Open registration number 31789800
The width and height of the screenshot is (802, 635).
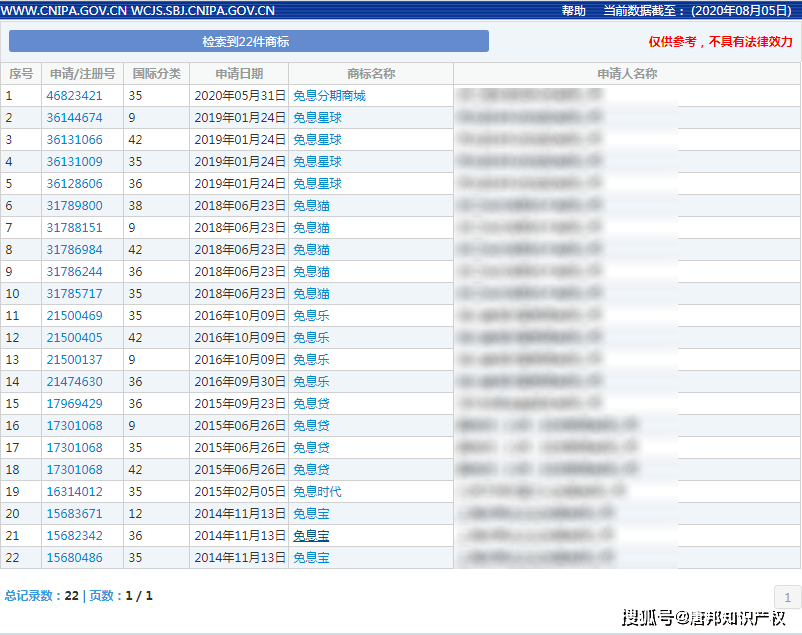(x=74, y=206)
